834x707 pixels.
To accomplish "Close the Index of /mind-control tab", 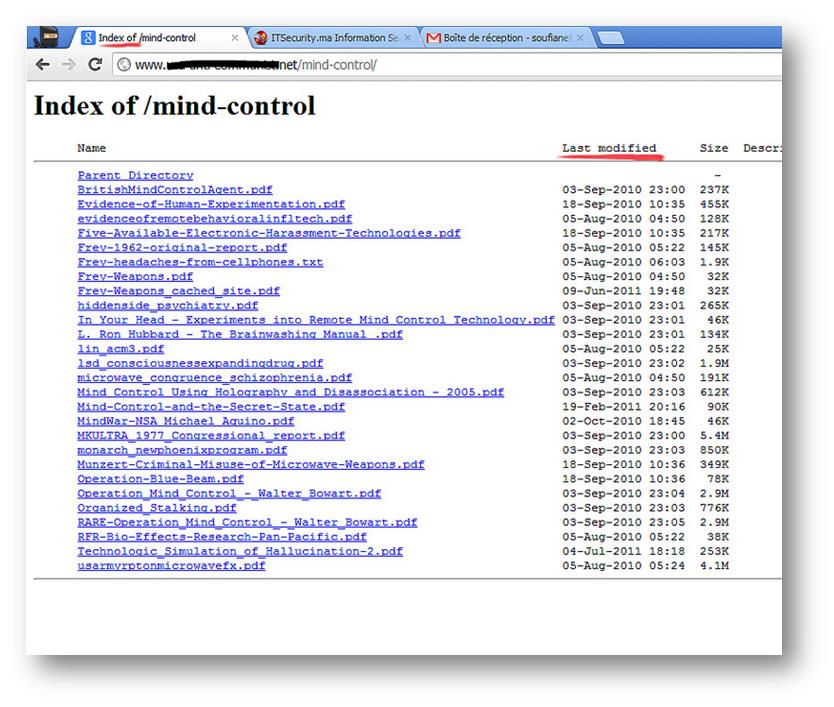I will [235, 38].
